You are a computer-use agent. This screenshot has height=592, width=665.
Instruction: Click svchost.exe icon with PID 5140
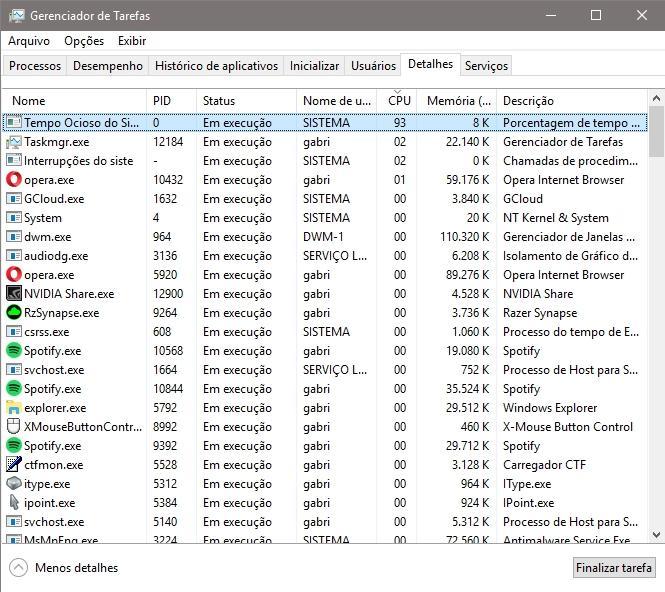pos(14,522)
